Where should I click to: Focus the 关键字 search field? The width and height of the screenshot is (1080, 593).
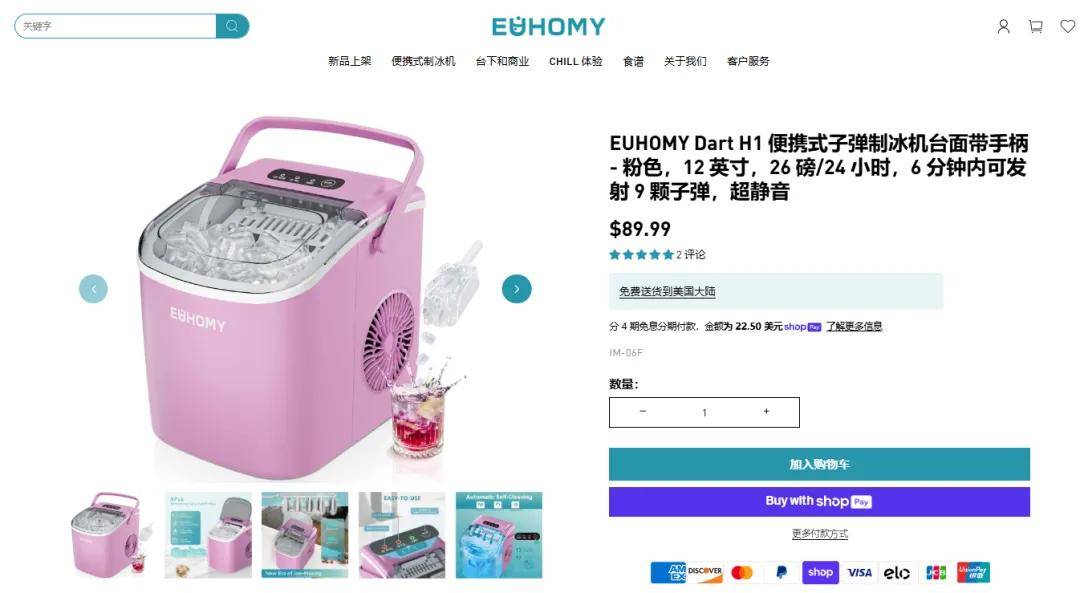pyautogui.click(x=115, y=26)
